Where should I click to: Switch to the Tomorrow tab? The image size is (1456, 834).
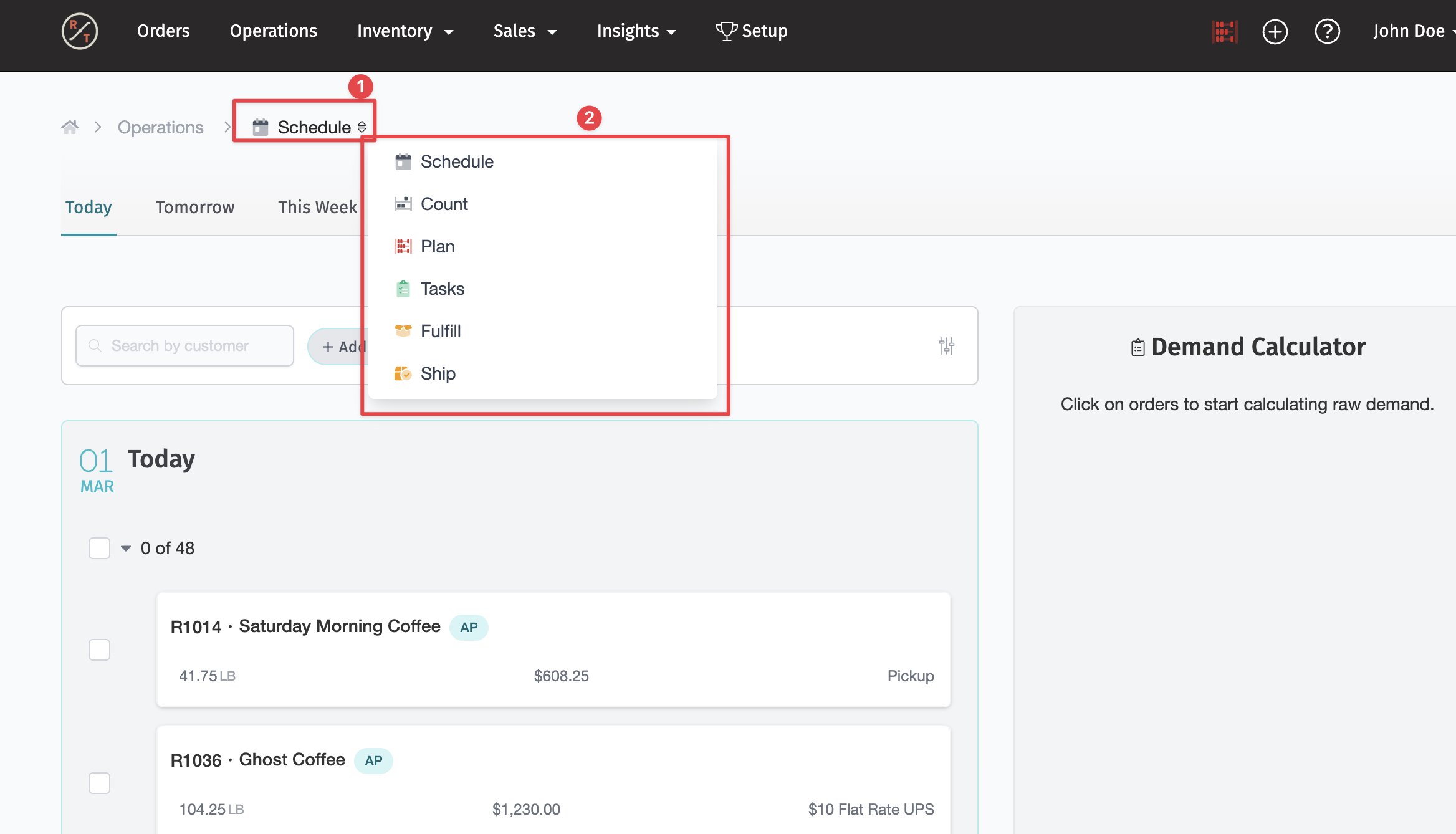pyautogui.click(x=194, y=208)
